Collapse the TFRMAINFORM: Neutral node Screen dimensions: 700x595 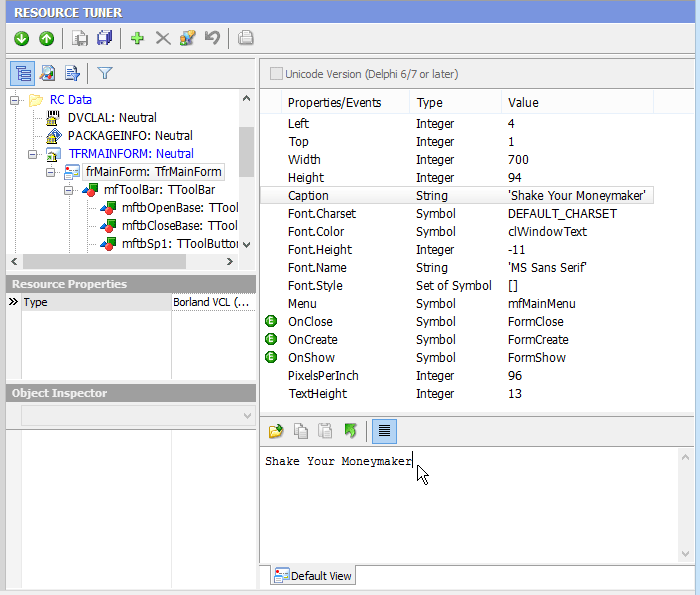coord(33,154)
